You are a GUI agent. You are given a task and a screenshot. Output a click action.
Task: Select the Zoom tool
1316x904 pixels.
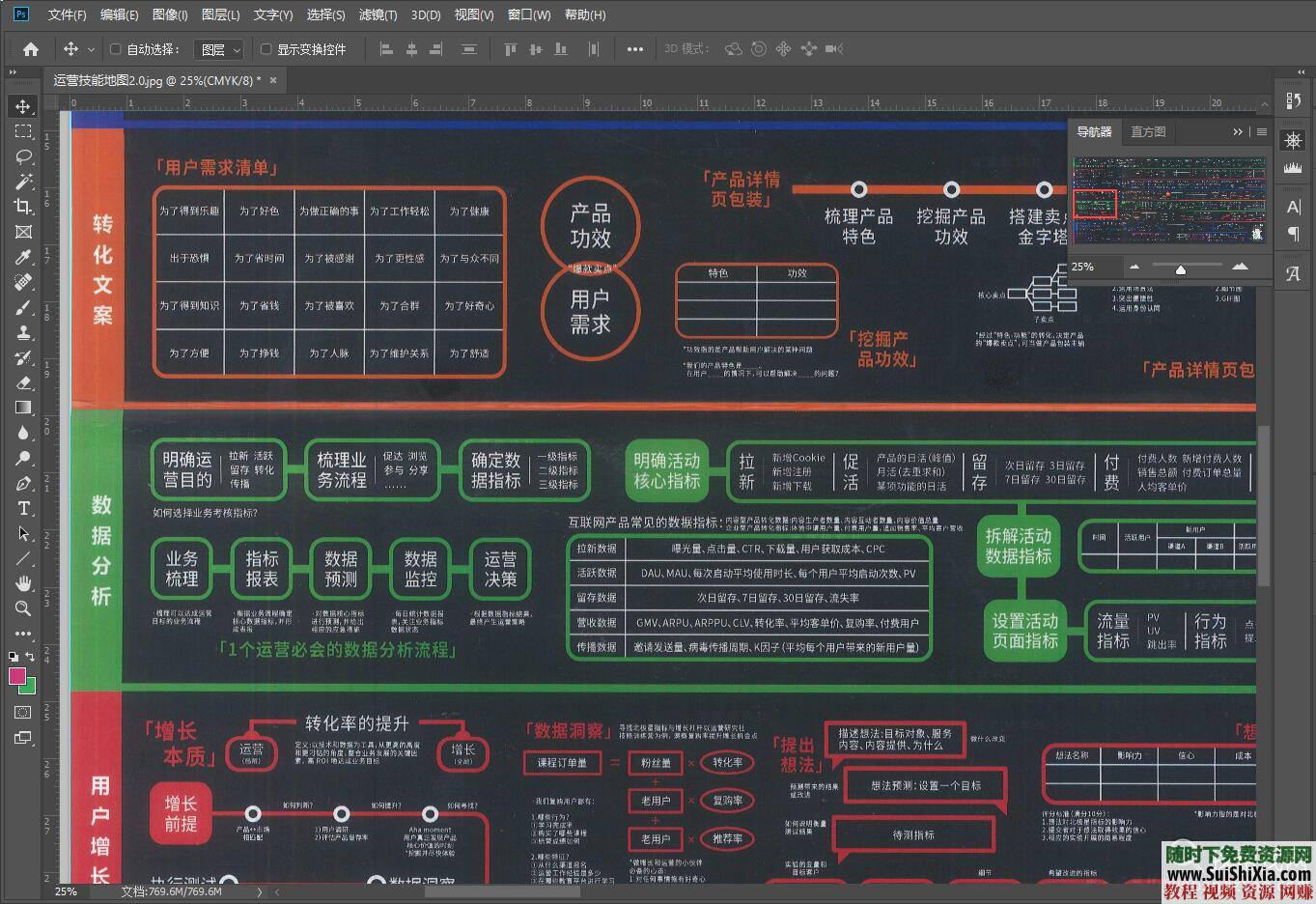pos(23,608)
